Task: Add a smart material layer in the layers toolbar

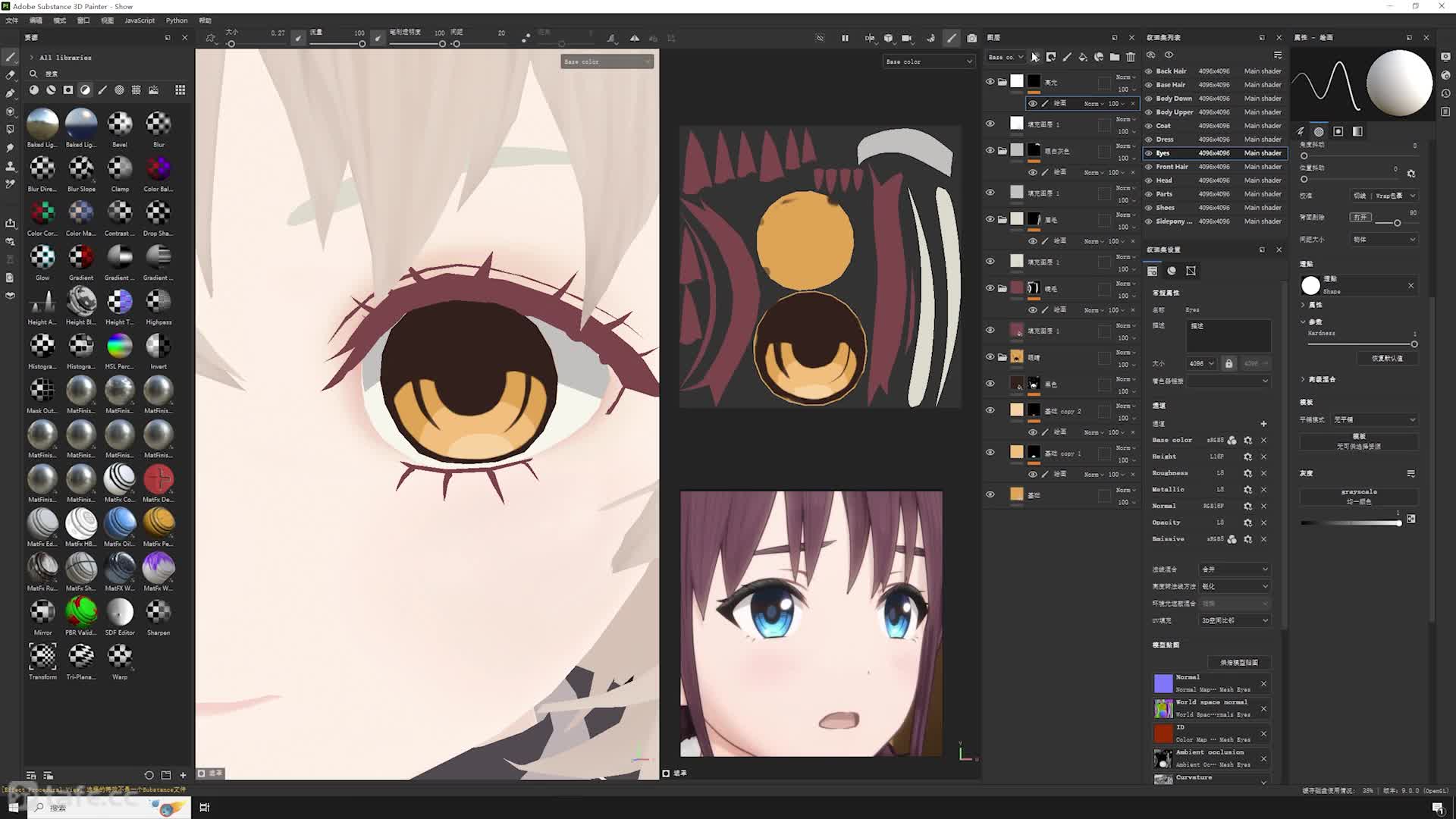Action: click(1099, 57)
